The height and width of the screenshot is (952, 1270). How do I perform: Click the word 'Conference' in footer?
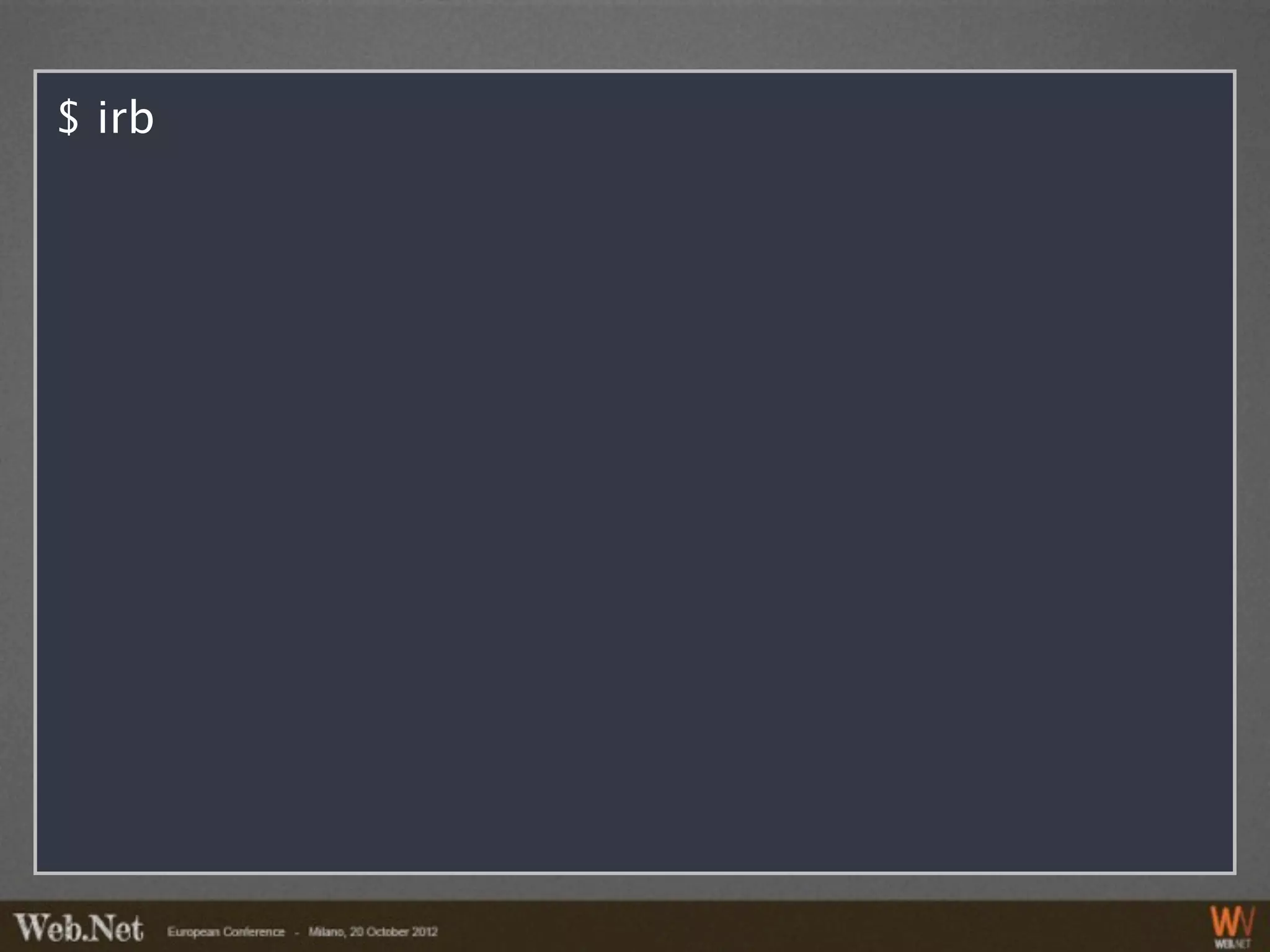(x=254, y=932)
